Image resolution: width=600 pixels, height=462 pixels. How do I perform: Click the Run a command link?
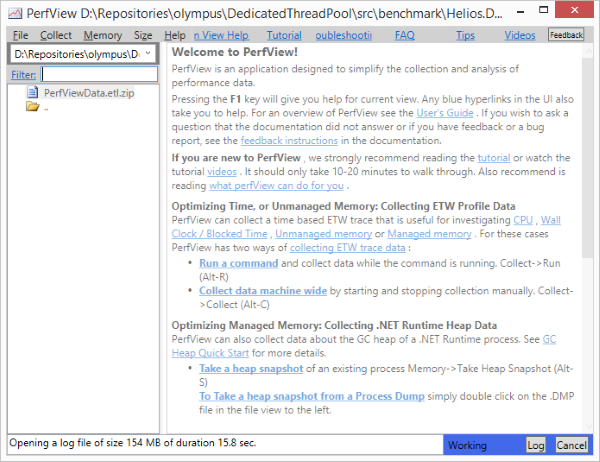pyautogui.click(x=238, y=263)
